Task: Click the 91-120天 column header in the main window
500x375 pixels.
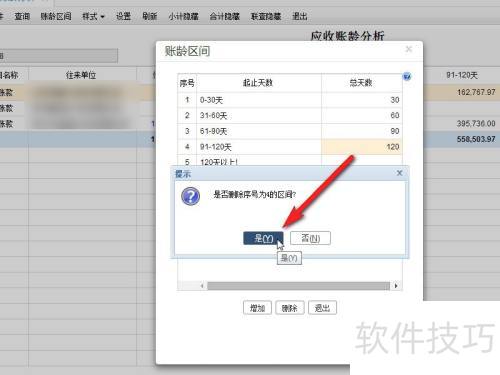Action: point(462,75)
